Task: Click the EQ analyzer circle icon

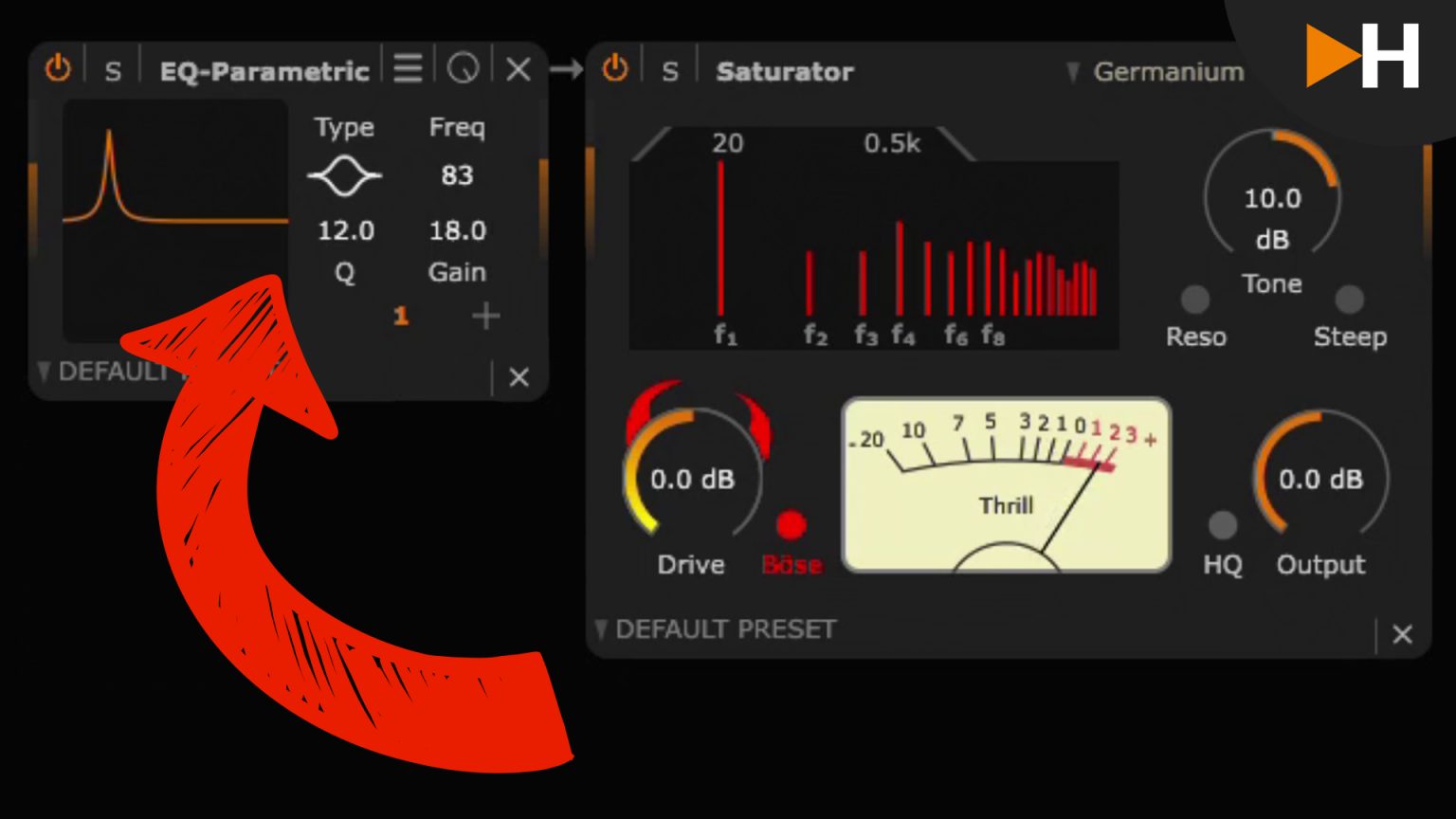Action: point(463,68)
